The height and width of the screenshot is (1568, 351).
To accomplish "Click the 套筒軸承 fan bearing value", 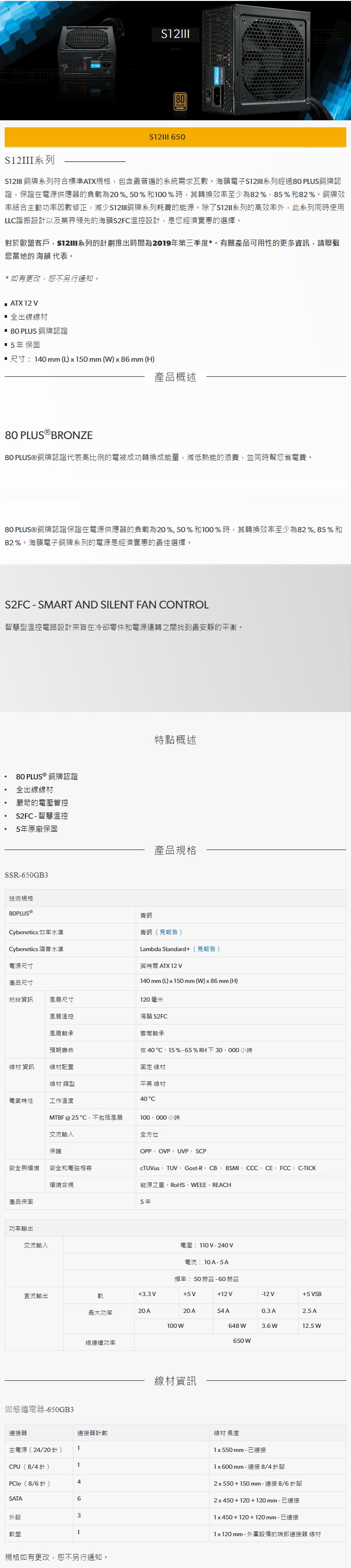I will tap(152, 1033).
